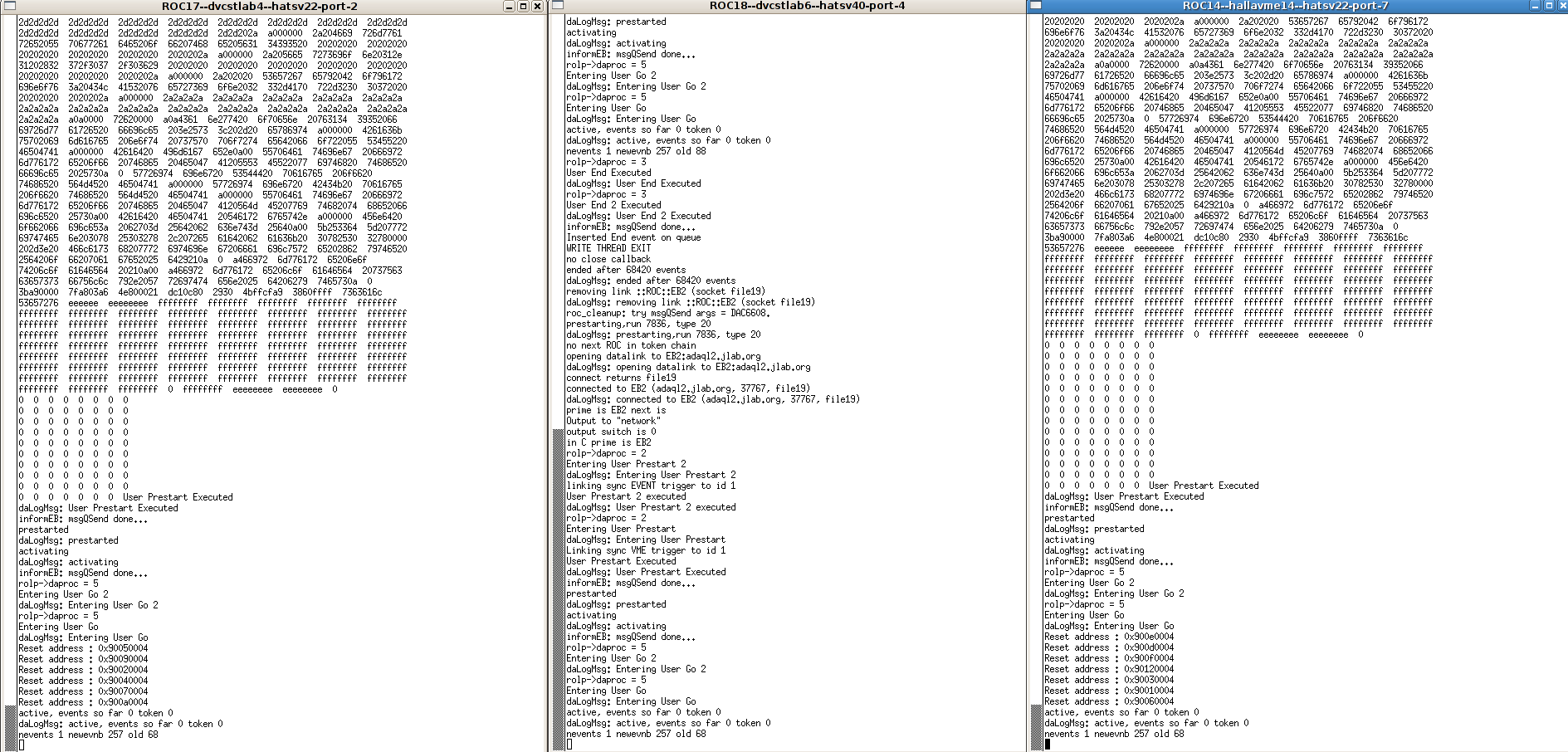Viewport: 1568px width, 752px height.
Task: Select 'Reset address : 0x90030004' line in ROC14
Action: click(1109, 680)
